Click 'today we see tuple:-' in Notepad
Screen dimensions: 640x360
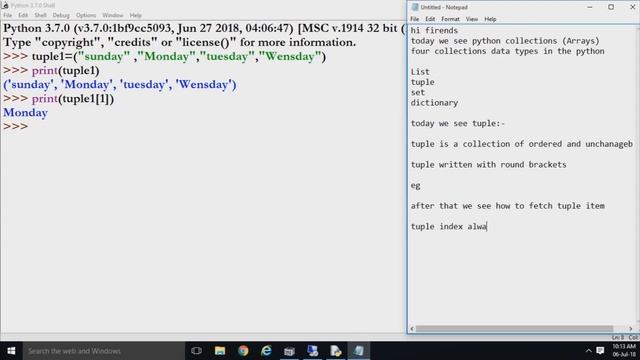pos(458,123)
